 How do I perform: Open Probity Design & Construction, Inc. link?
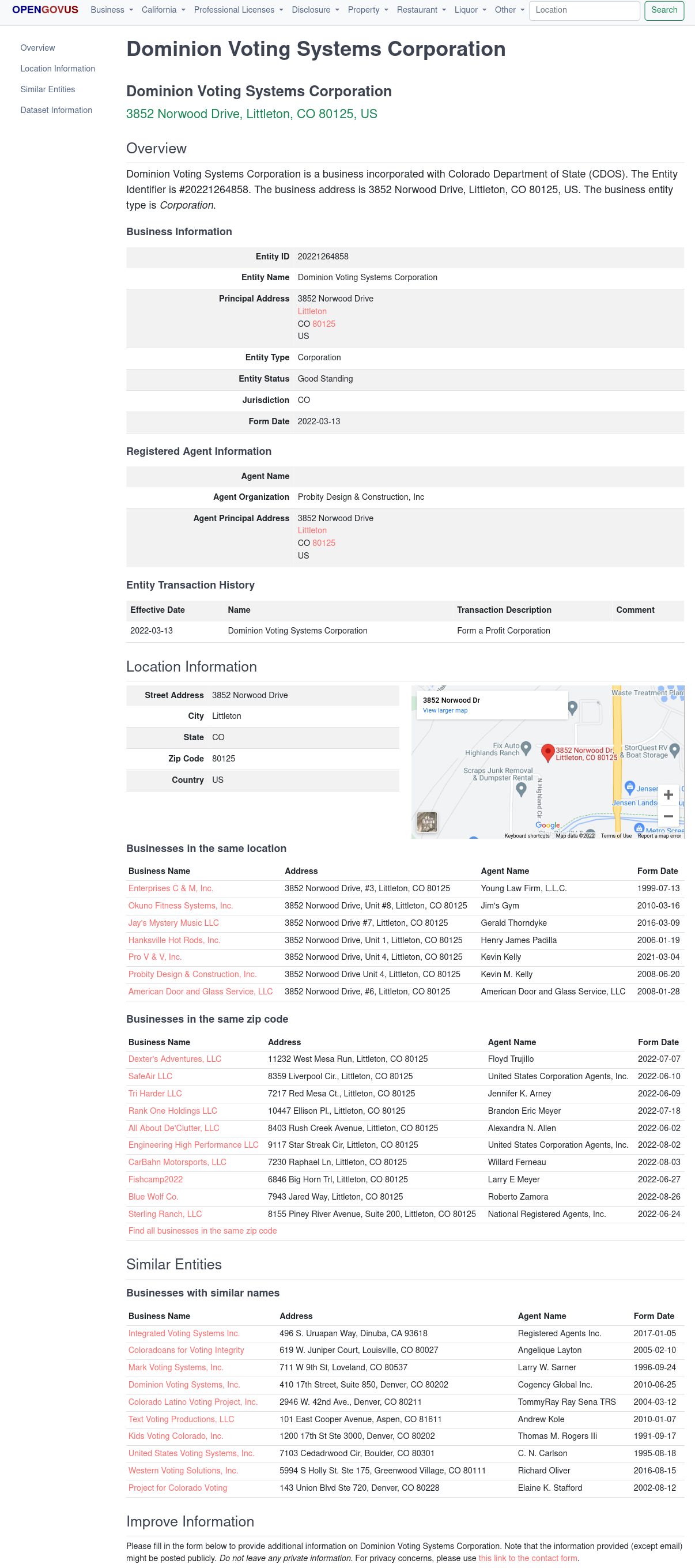192,974
